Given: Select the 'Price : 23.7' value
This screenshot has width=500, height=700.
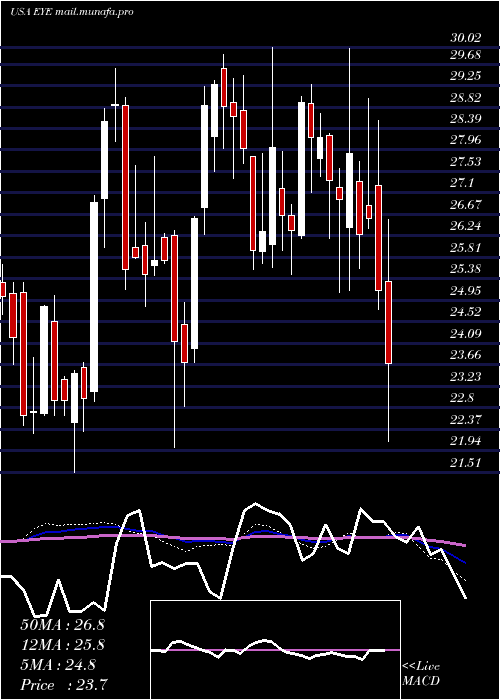Looking at the screenshot, I should [x=63, y=684].
